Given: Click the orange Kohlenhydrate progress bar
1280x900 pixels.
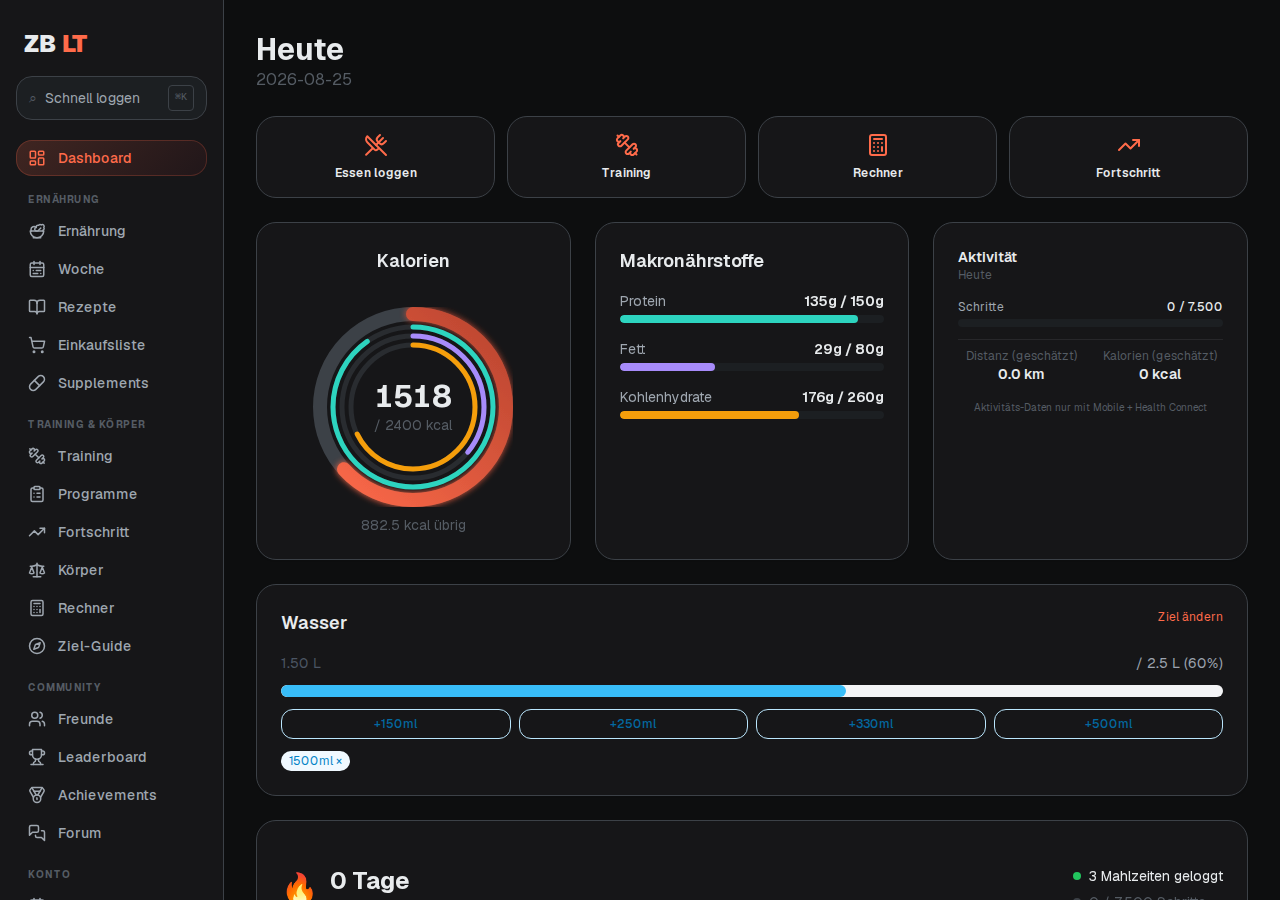Looking at the screenshot, I should [x=752, y=415].
